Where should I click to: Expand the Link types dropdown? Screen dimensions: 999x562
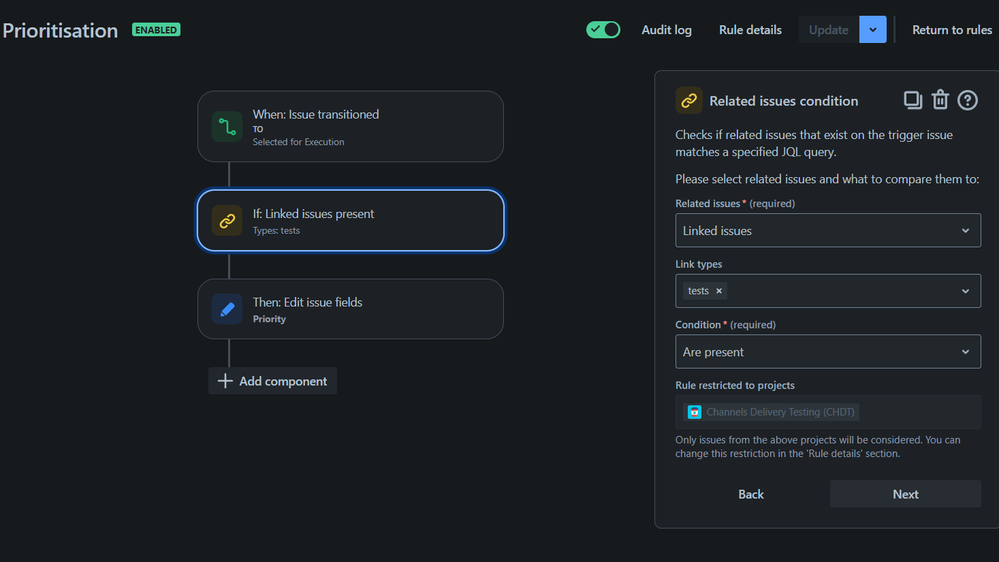[x=965, y=291]
